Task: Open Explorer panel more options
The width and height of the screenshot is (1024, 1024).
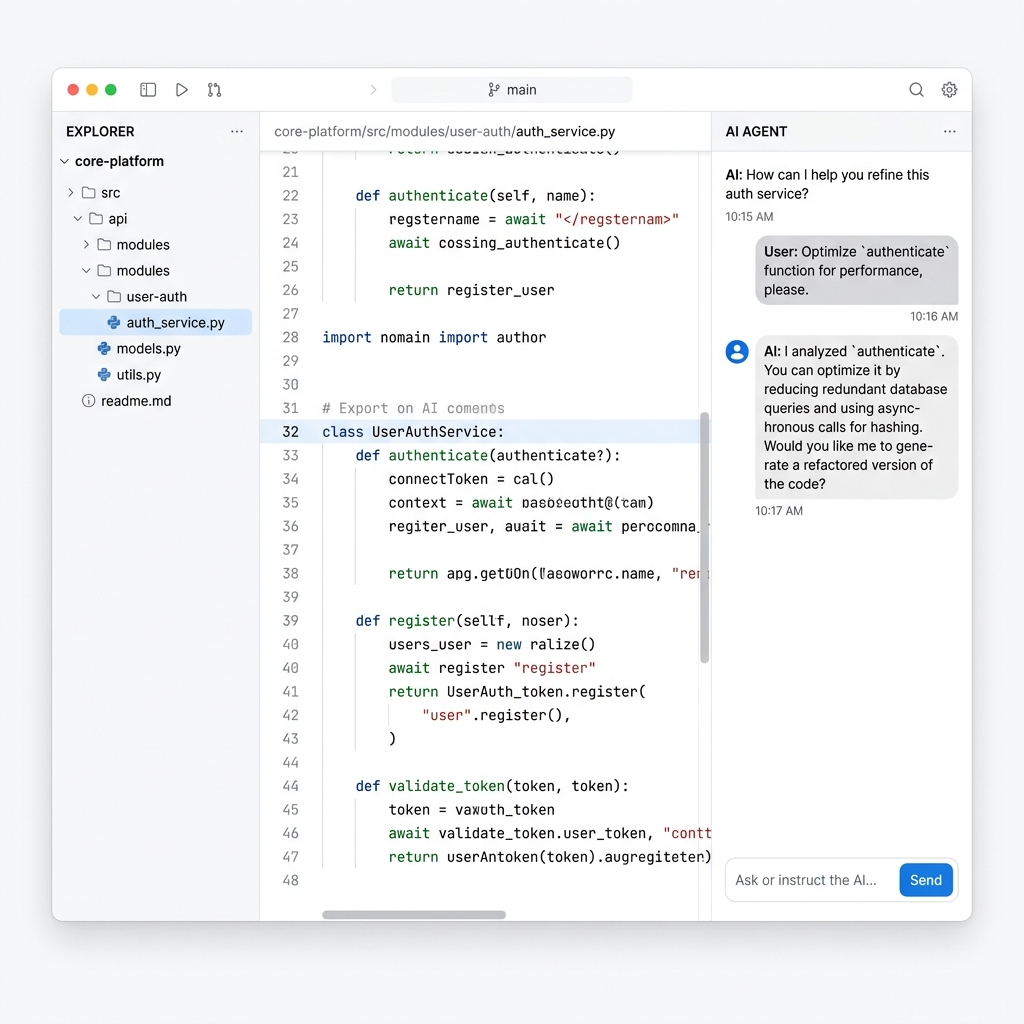Action: coord(236,131)
